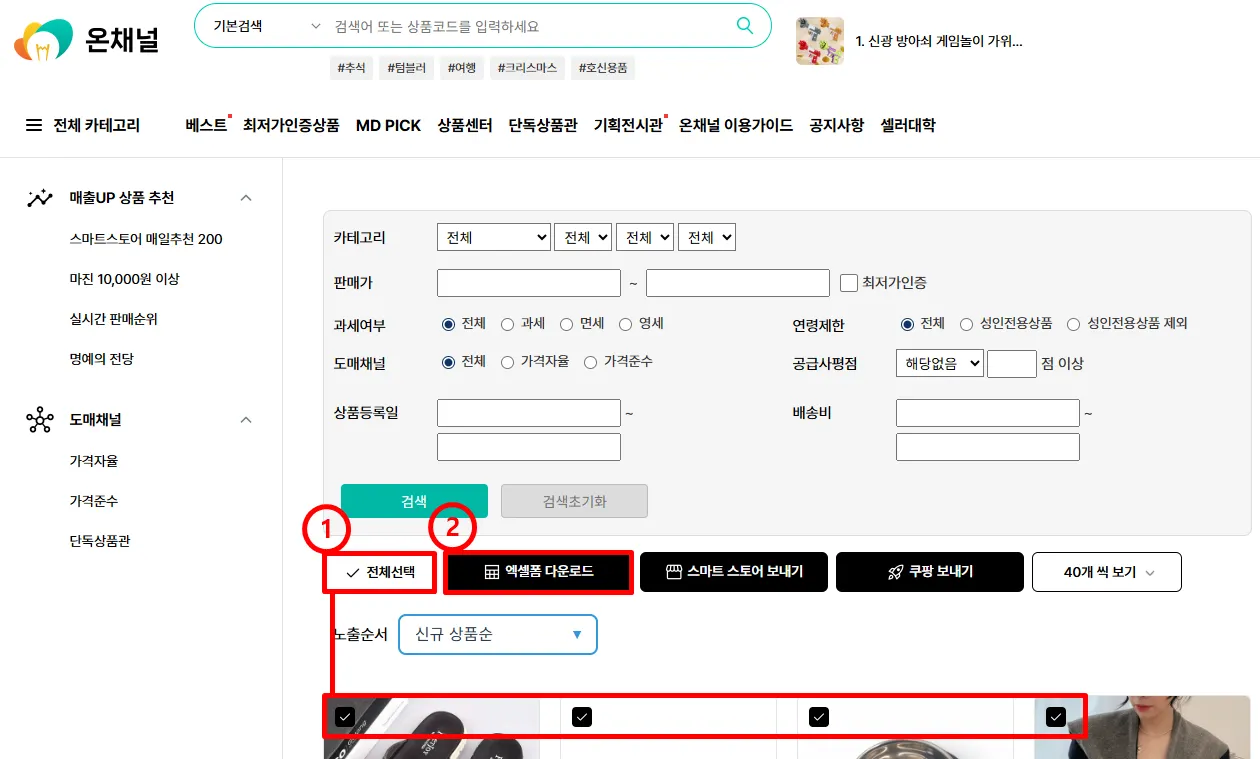Focus the 공급사평점 score input field
Viewport: 1260px width, 759px height.
point(1012,363)
